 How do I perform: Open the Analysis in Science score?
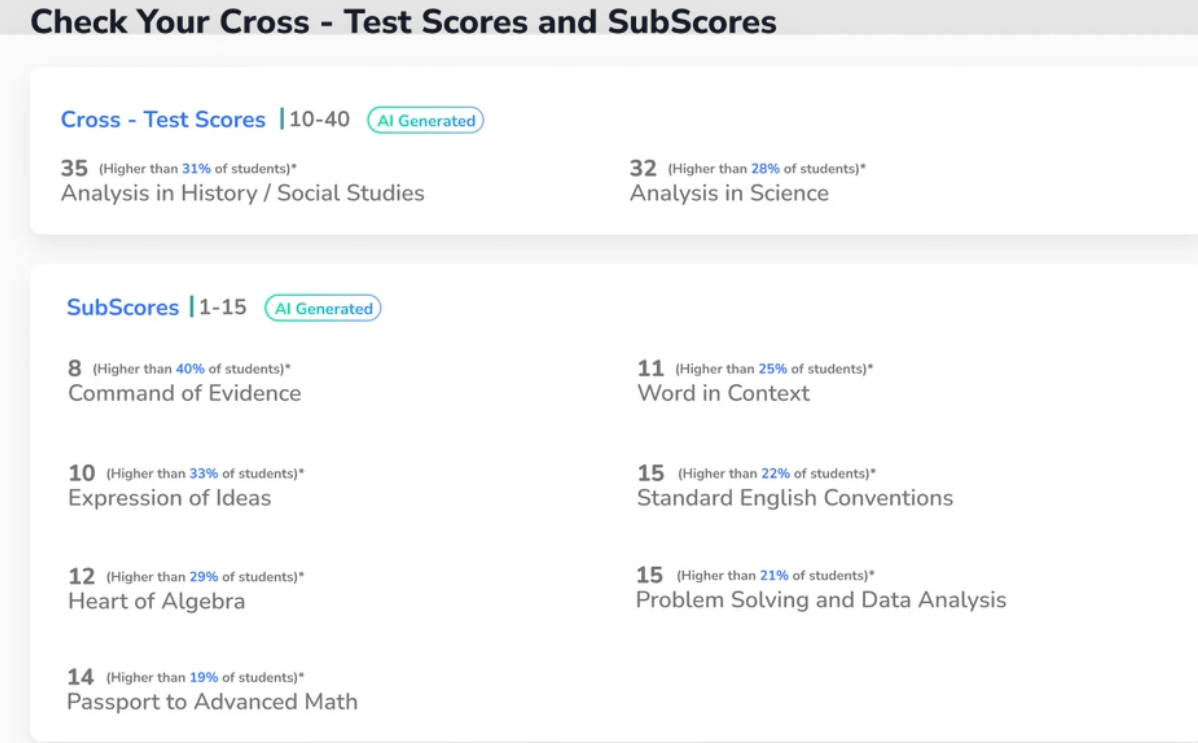click(x=729, y=193)
